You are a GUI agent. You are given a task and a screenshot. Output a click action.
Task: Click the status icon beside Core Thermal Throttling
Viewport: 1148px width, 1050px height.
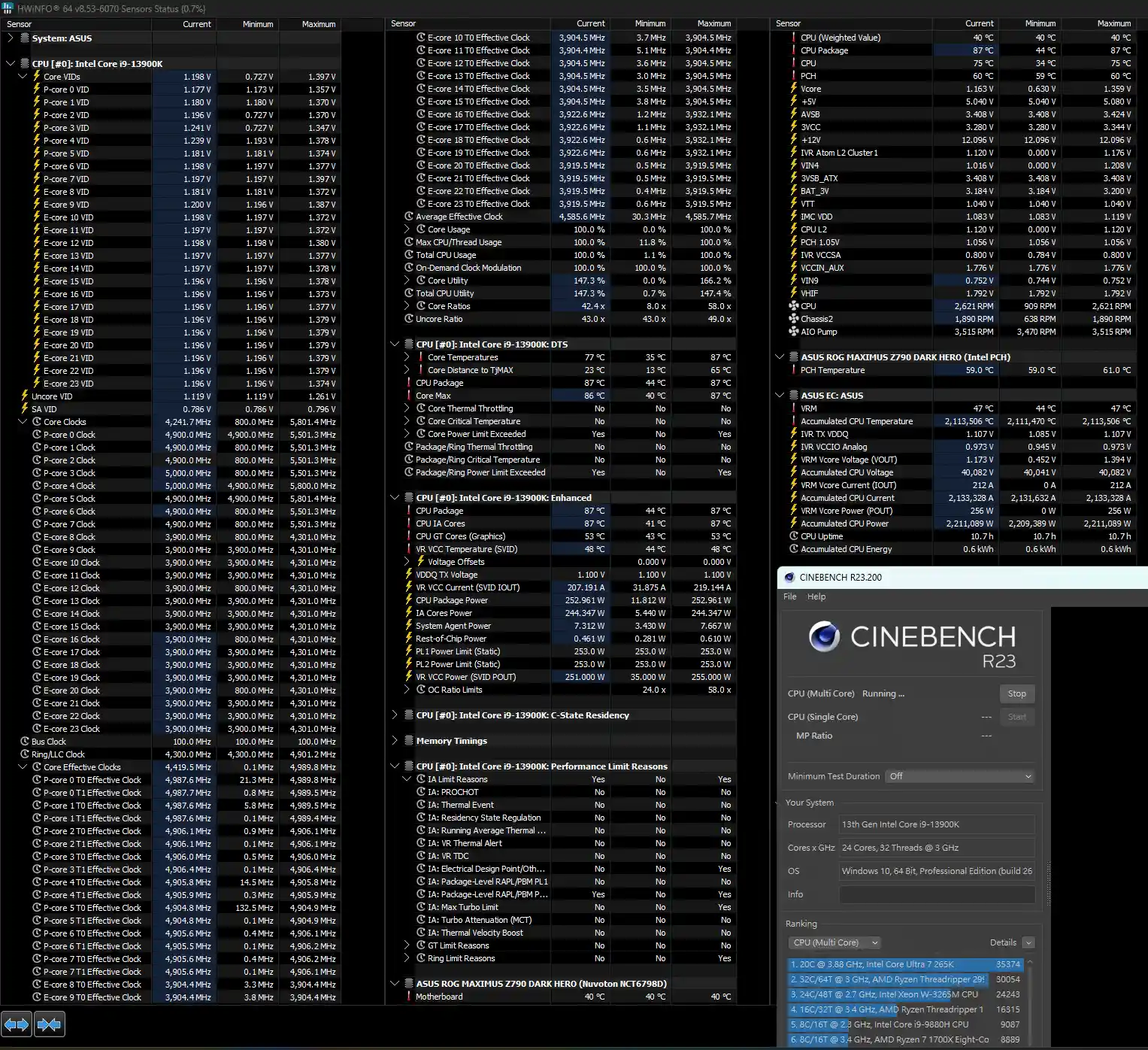421,408
